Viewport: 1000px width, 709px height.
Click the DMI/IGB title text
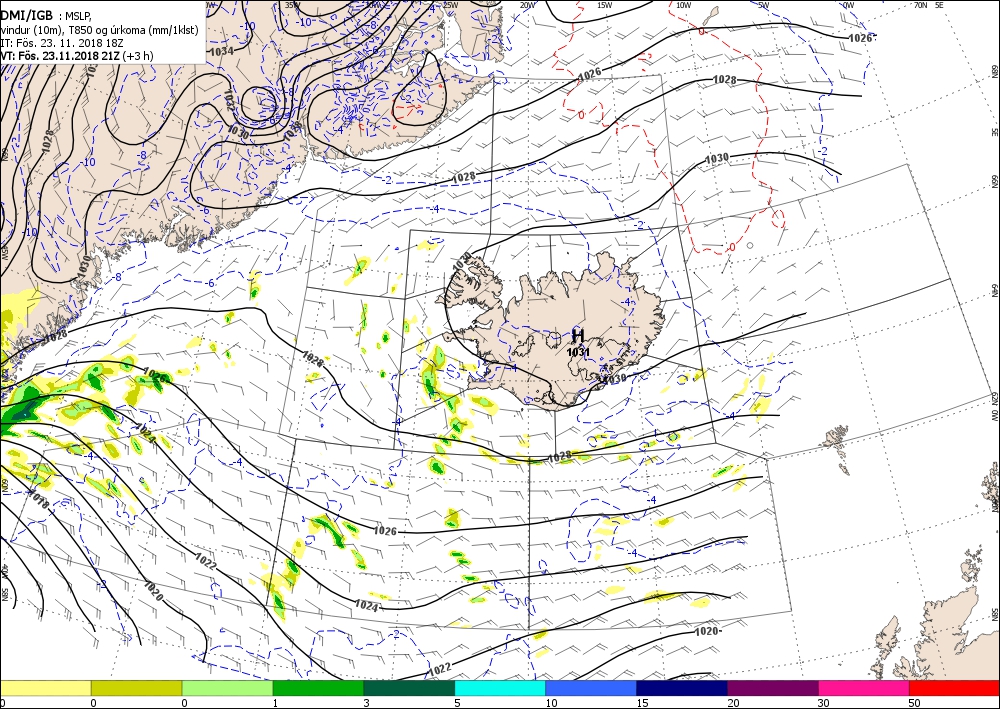(26, 15)
